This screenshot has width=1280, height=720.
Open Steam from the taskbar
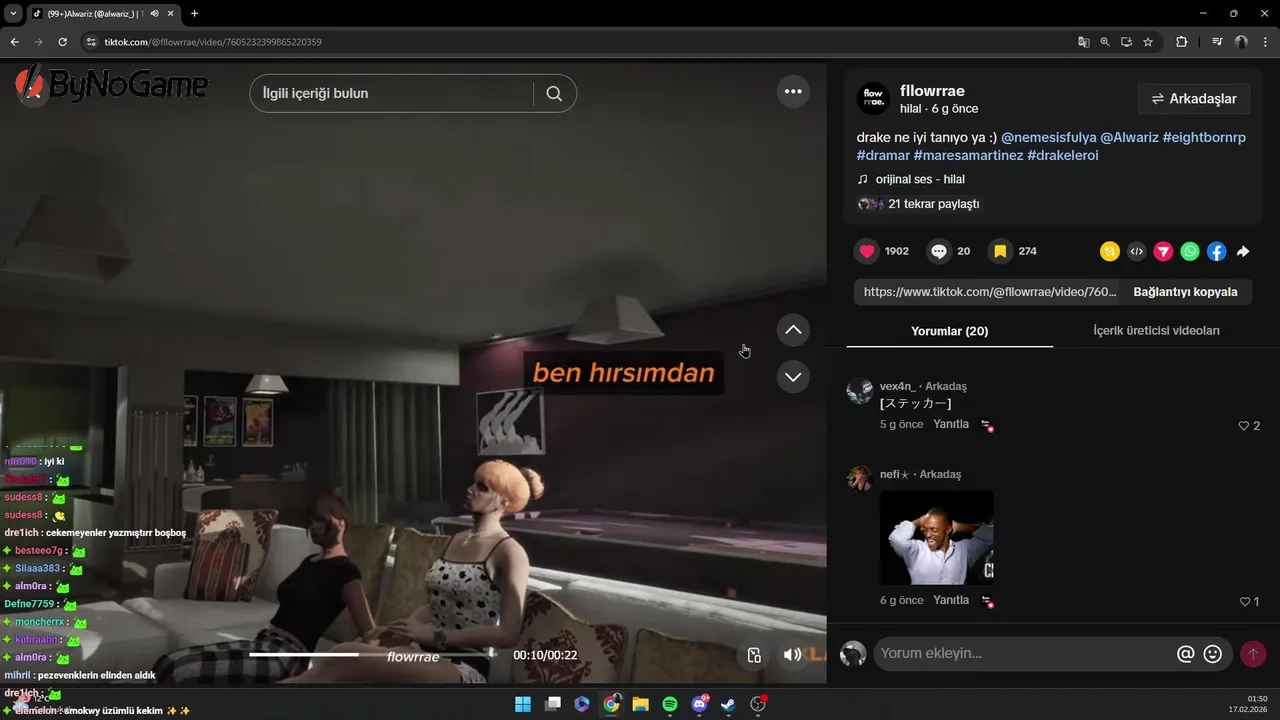[x=728, y=704]
